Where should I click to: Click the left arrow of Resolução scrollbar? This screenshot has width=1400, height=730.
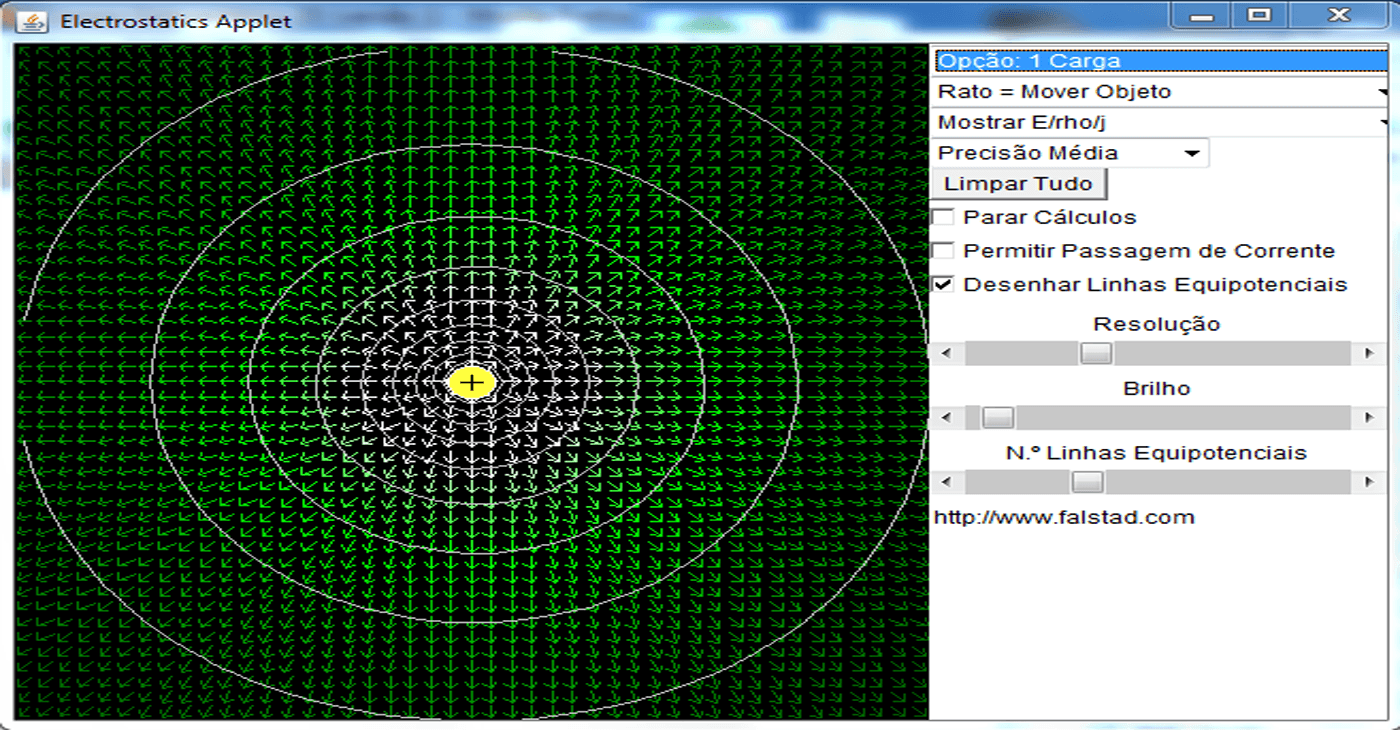pyautogui.click(x=946, y=353)
